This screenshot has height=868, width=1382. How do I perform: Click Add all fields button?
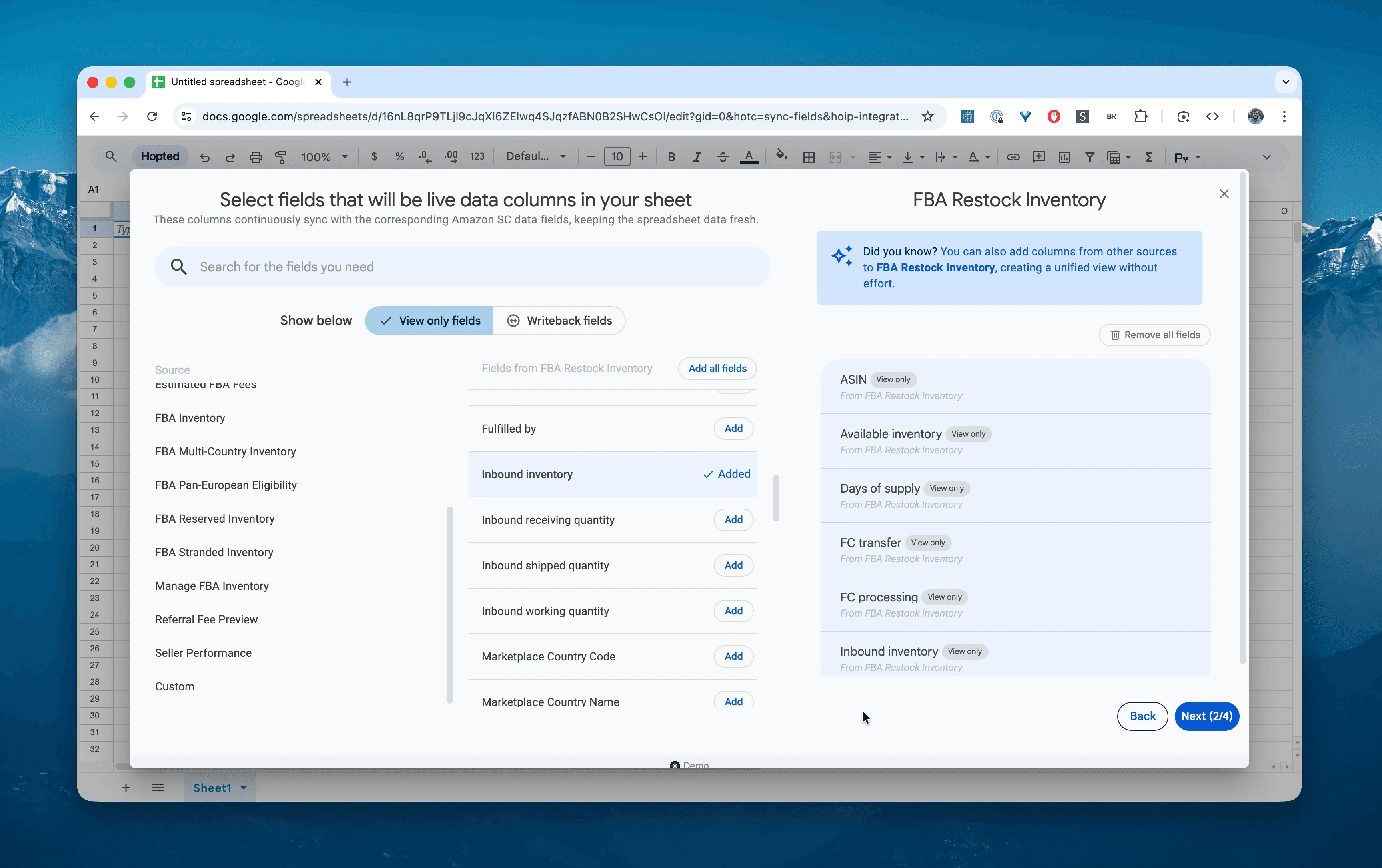(717, 368)
